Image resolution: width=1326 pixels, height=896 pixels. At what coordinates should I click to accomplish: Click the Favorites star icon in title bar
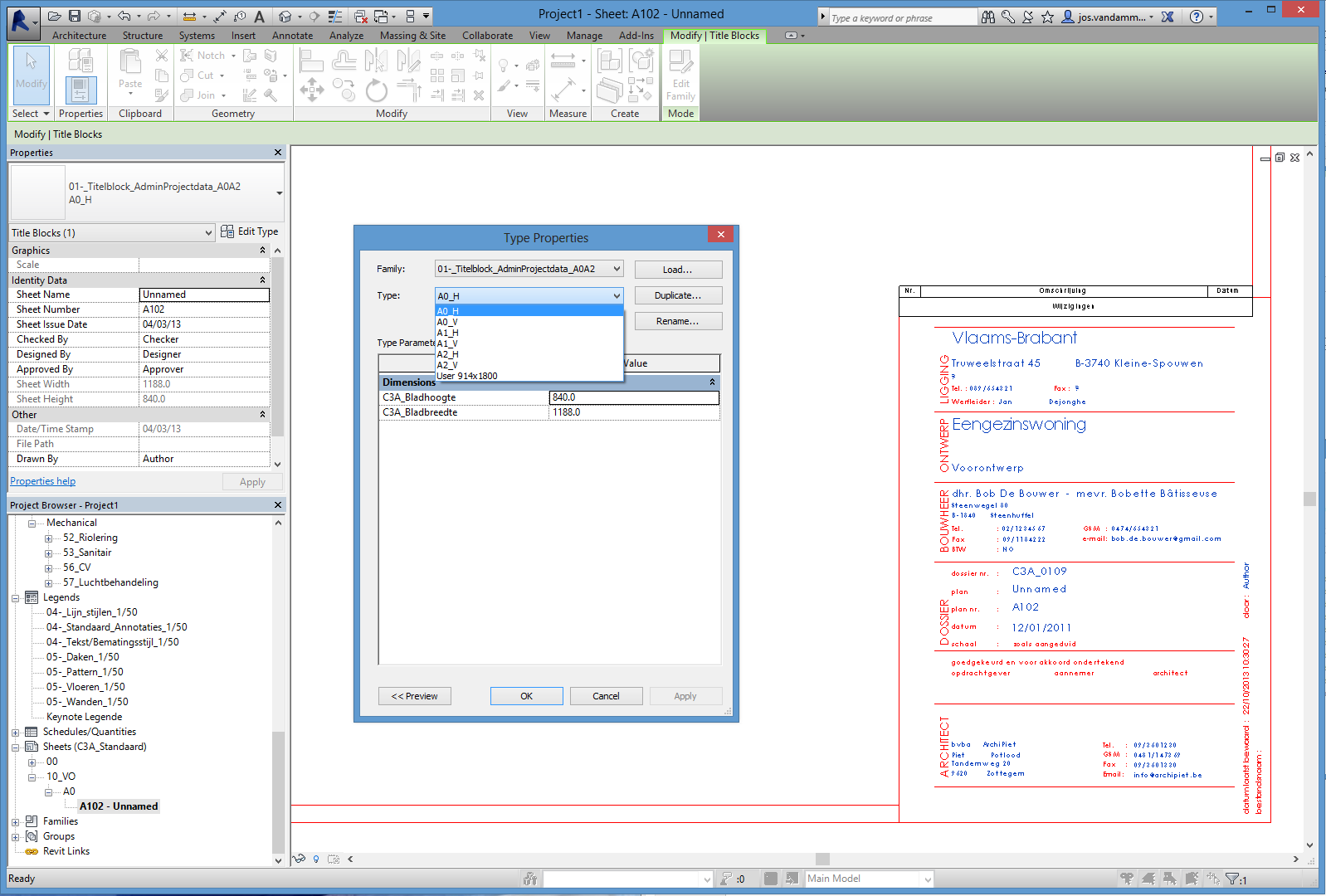point(1048,17)
